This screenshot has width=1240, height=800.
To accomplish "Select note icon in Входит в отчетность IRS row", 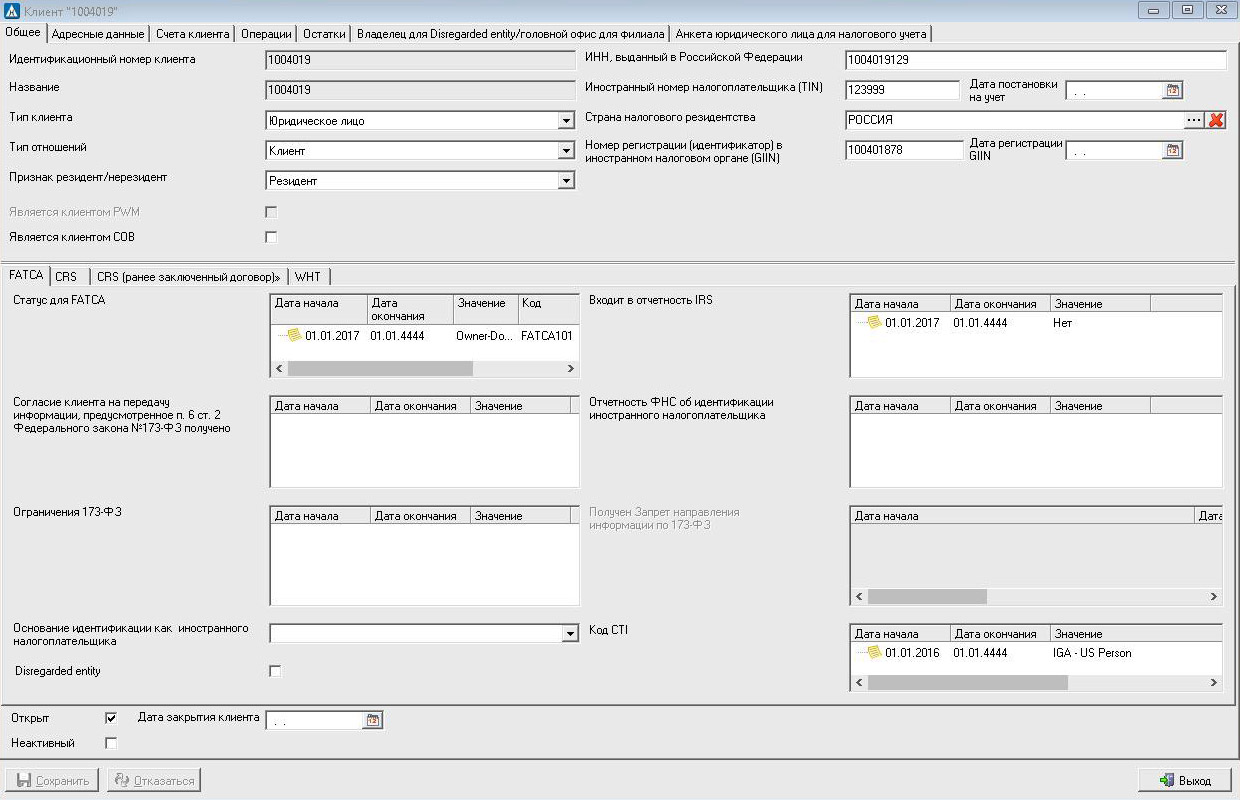I will (874, 323).
